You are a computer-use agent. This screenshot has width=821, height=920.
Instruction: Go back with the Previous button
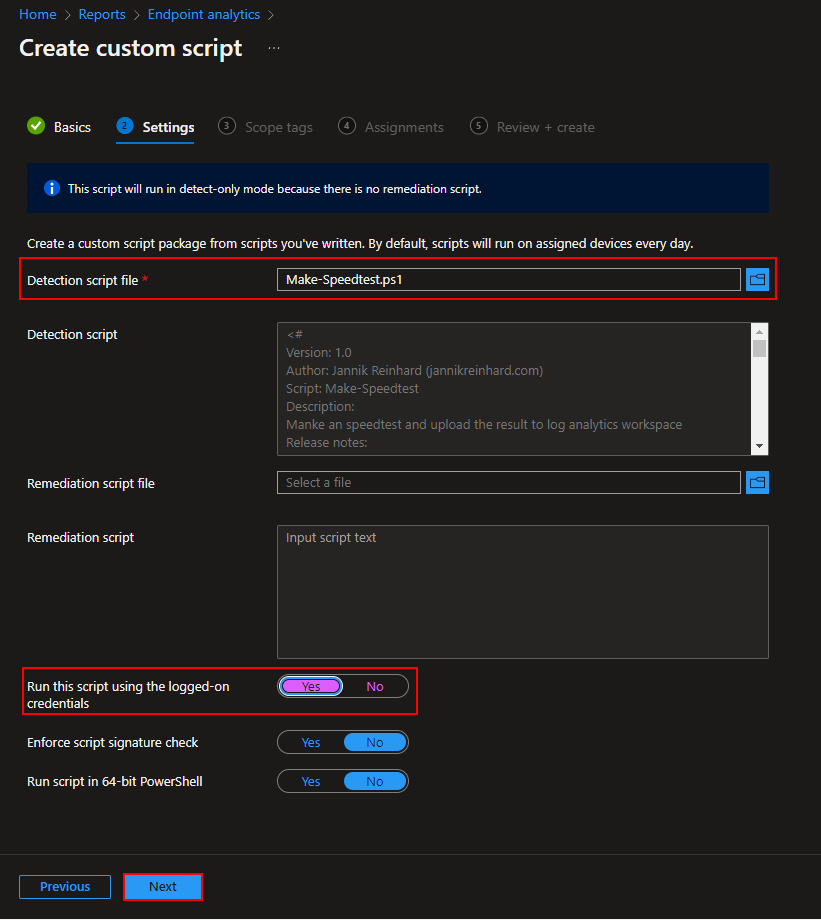65,887
